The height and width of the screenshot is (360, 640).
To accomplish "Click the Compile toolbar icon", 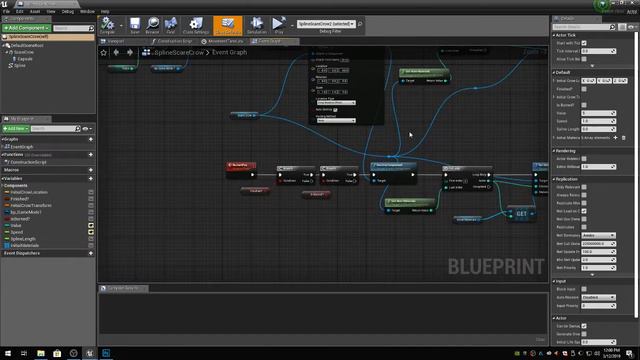I will [x=107, y=25].
